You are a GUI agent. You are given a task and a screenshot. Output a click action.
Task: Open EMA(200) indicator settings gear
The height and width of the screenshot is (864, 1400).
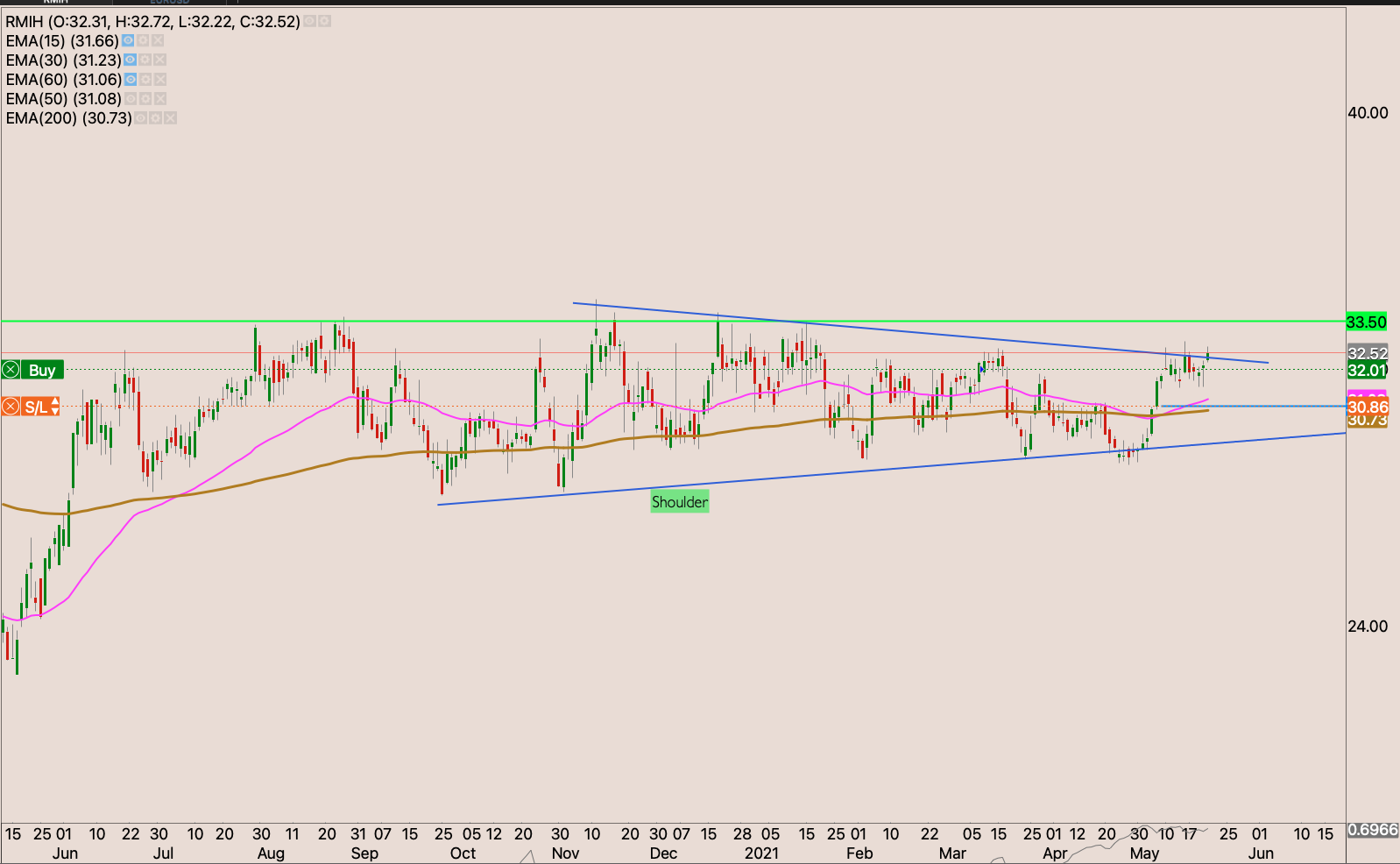coord(155,118)
